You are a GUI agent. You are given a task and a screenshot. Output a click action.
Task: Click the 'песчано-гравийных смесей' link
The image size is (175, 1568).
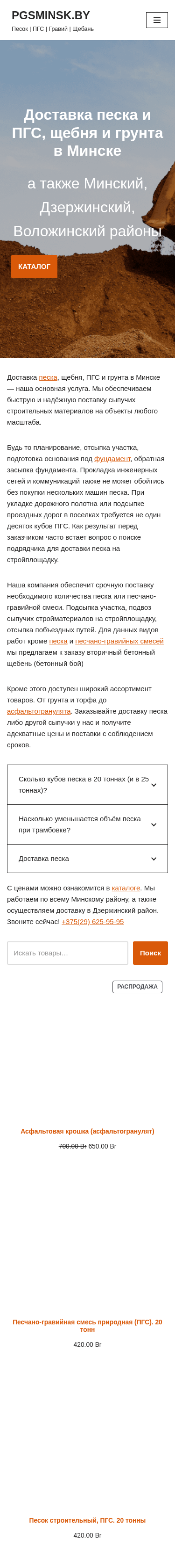[x=119, y=641]
